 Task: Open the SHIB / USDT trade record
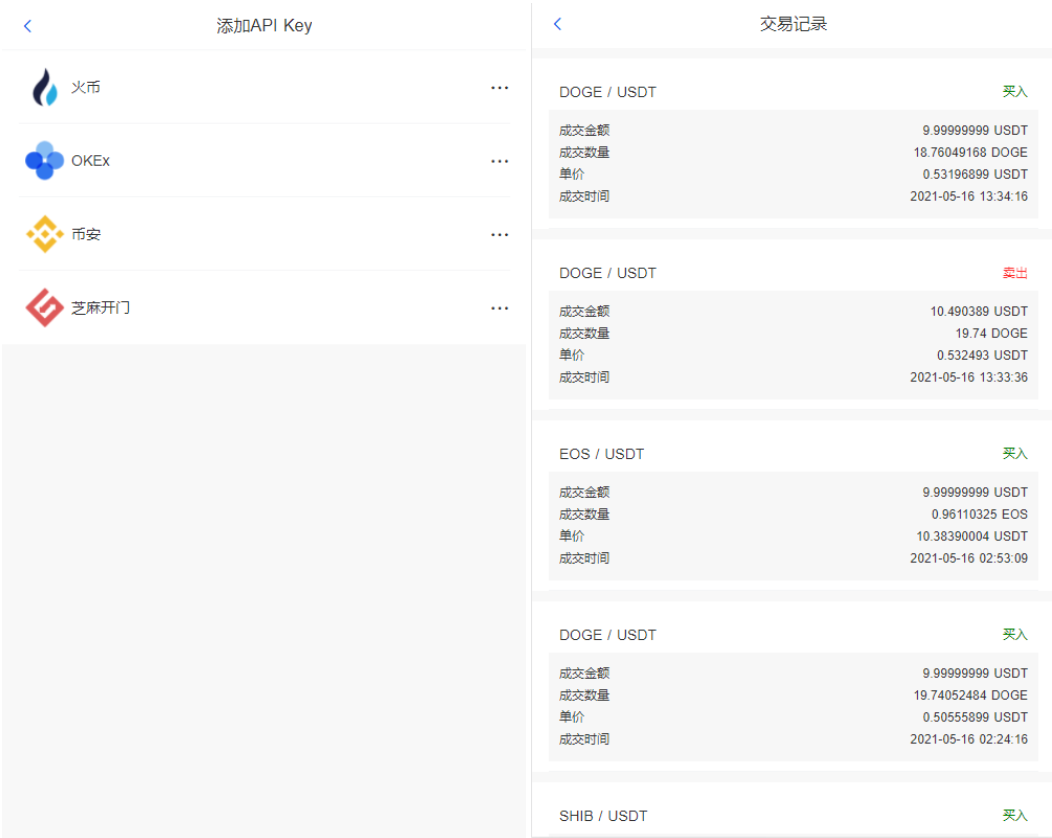(604, 816)
